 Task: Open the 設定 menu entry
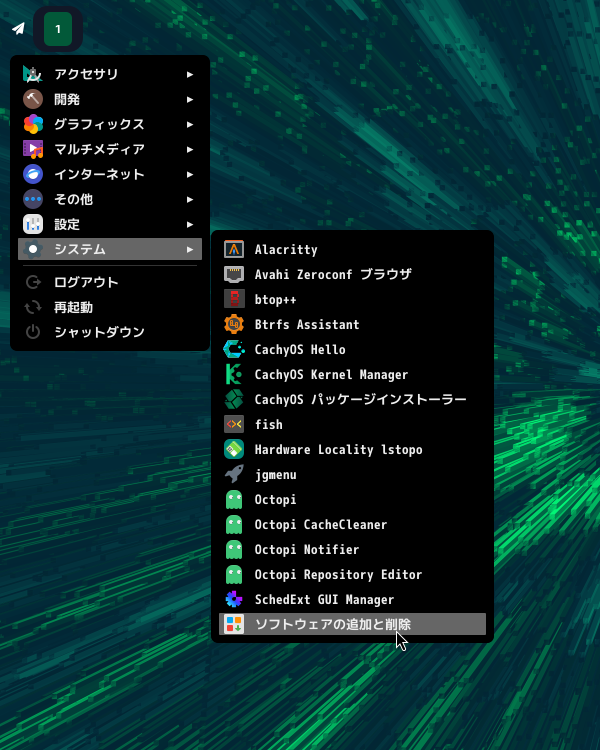pyautogui.click(x=110, y=224)
